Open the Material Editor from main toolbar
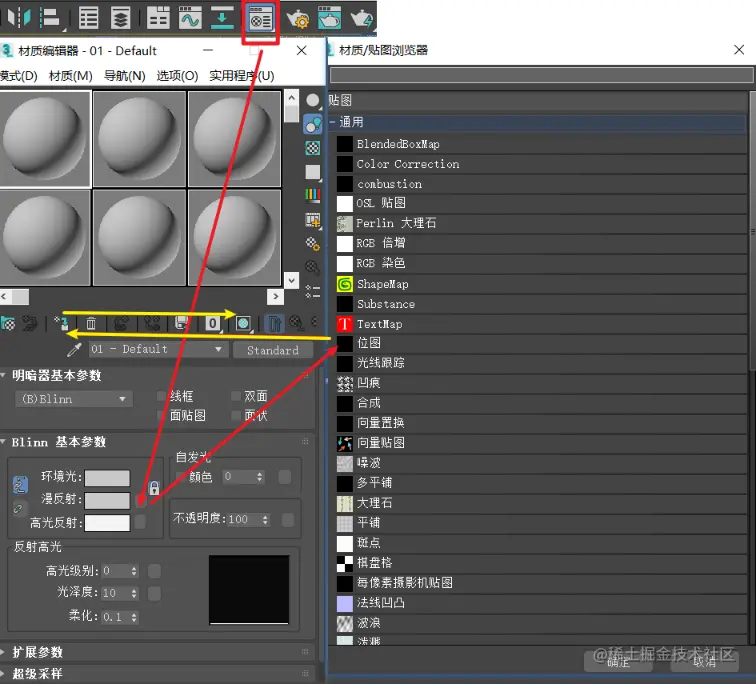The height and width of the screenshot is (684, 756). tap(261, 20)
